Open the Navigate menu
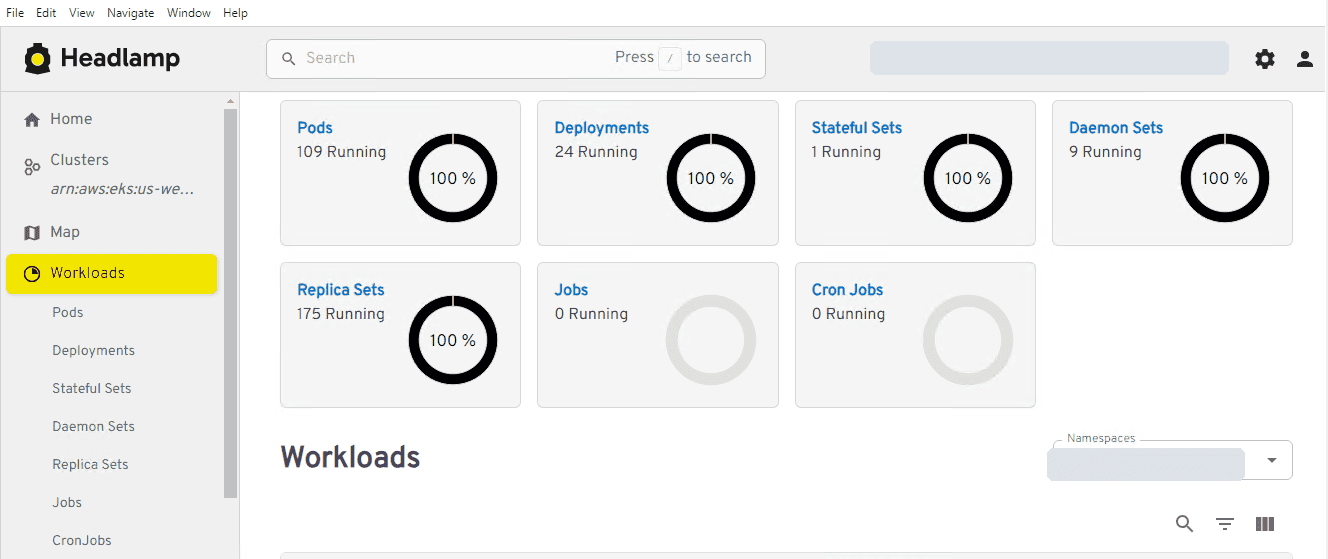This screenshot has height=559, width=1328. pyautogui.click(x=131, y=13)
